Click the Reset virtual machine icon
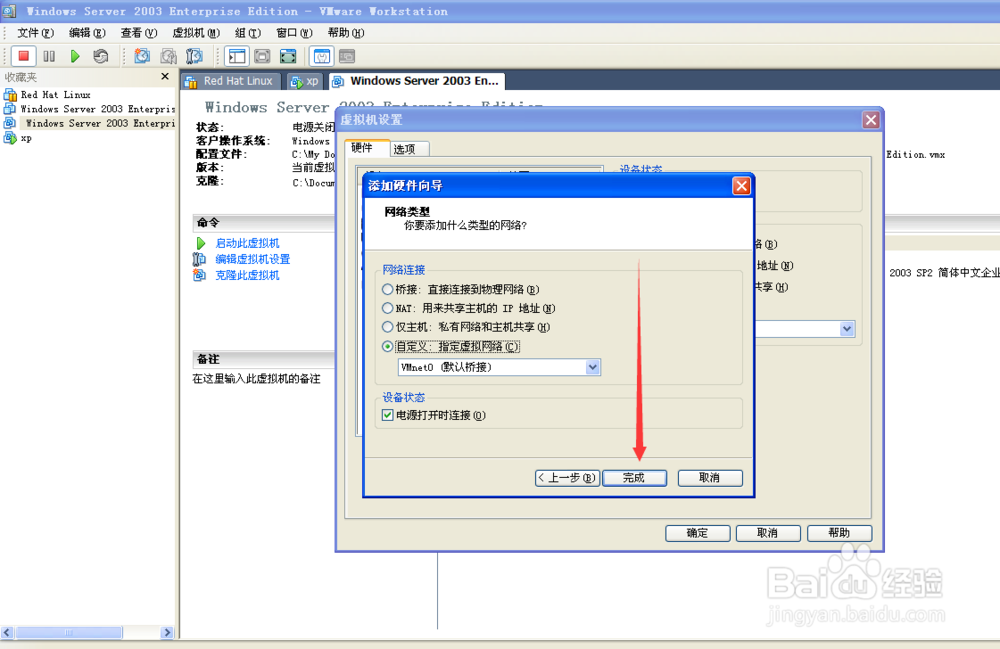This screenshot has height=649, width=1000. 100,56
